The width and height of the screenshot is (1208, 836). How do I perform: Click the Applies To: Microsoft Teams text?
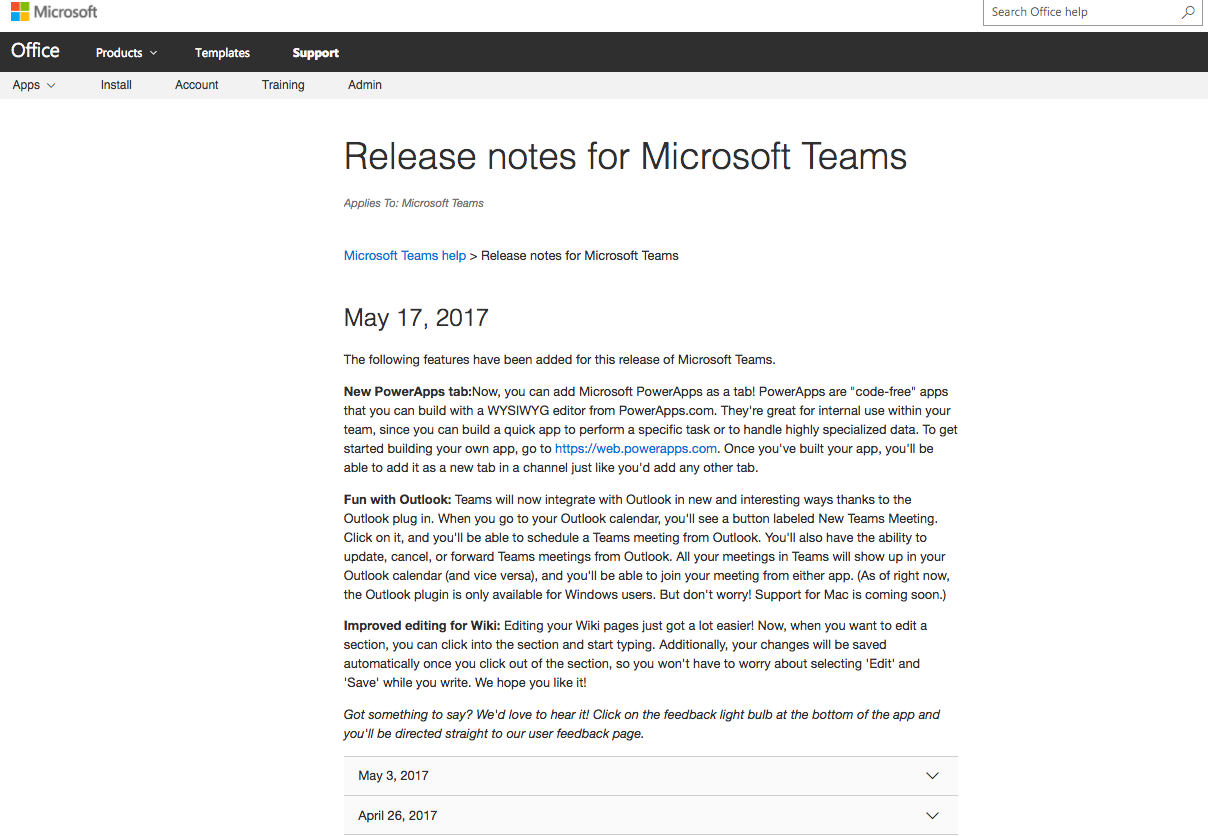tap(414, 203)
